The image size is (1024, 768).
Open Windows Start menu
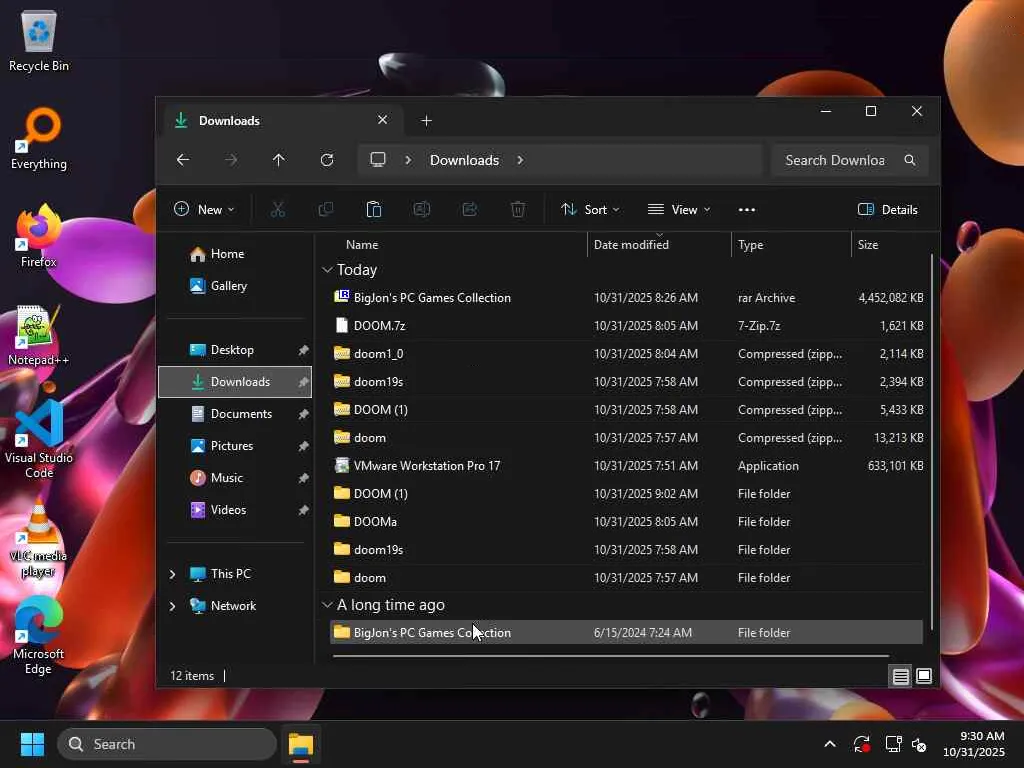[x=32, y=744]
